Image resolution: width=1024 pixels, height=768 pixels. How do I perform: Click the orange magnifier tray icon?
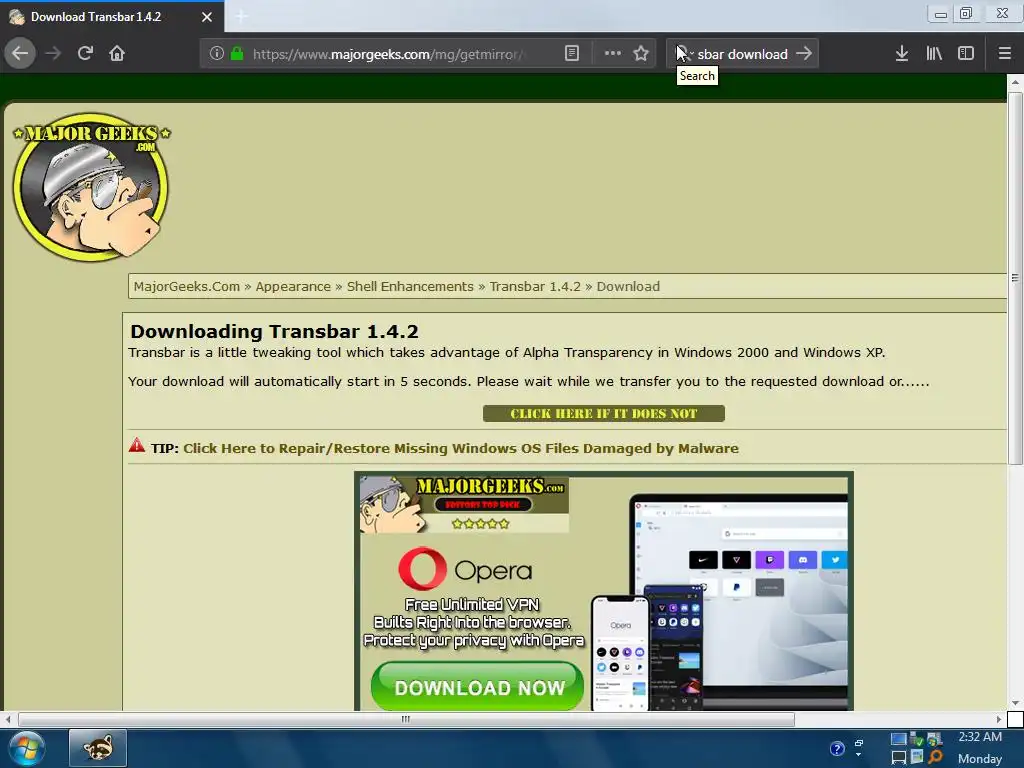click(935, 758)
